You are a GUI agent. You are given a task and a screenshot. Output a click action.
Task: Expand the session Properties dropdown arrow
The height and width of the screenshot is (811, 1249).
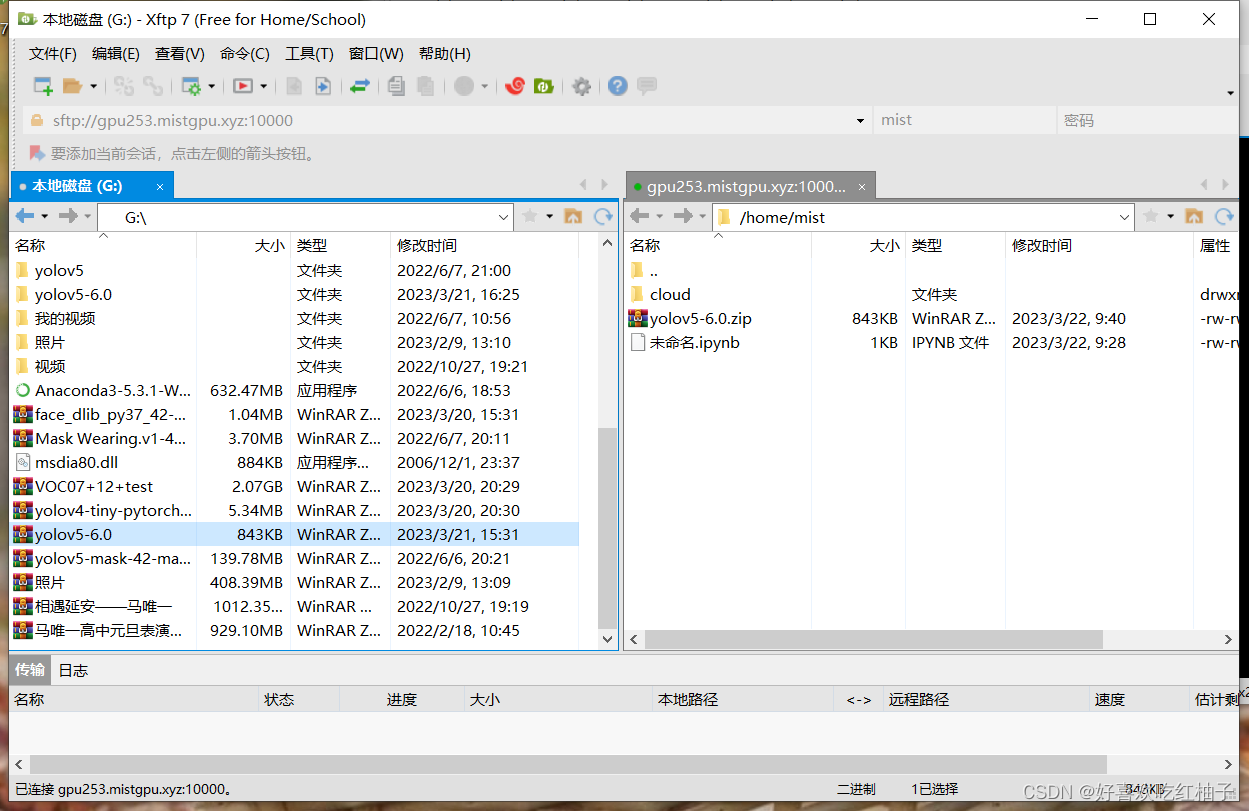pyautogui.click(x=211, y=87)
